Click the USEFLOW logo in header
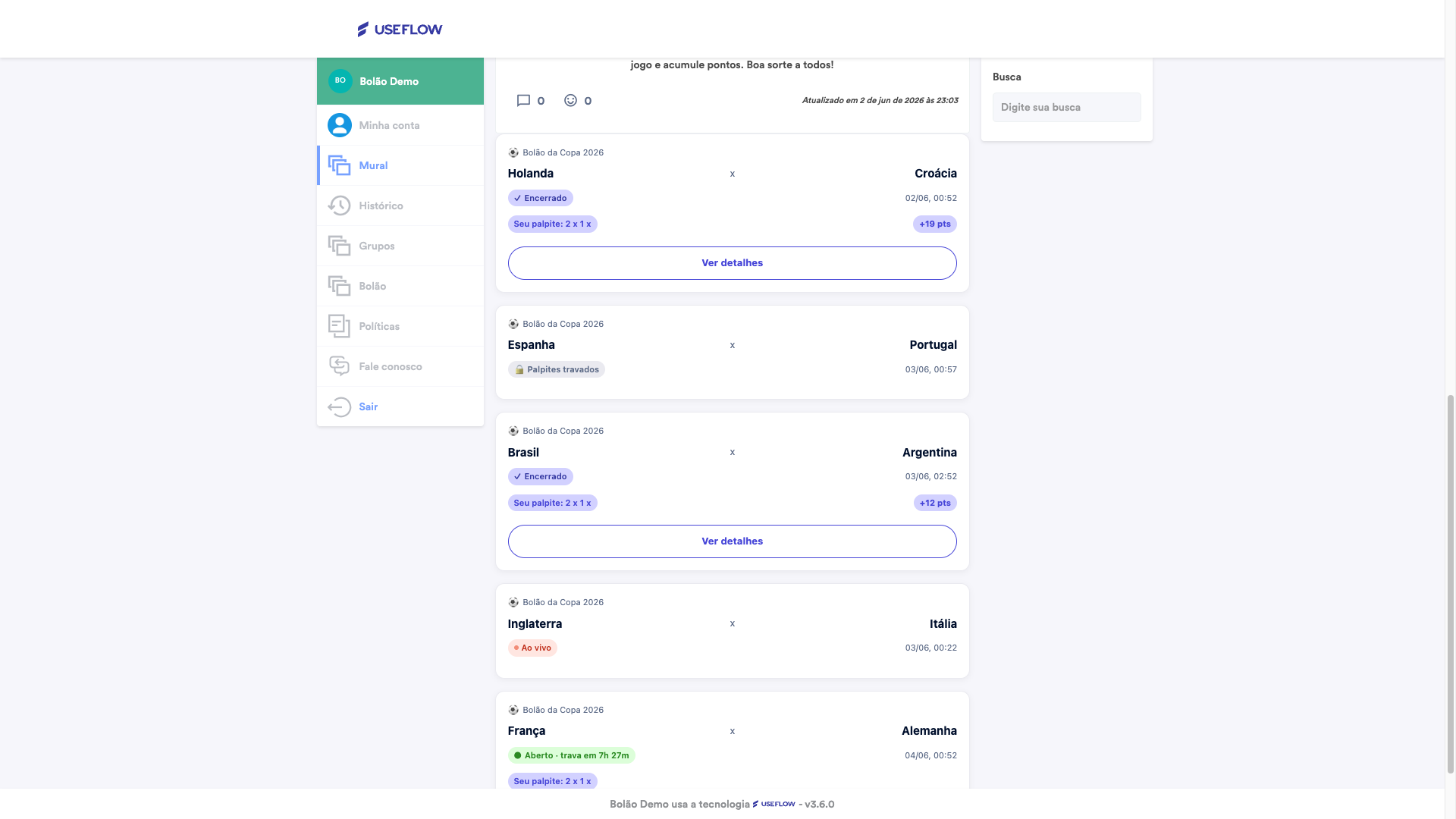Viewport: 1456px width, 819px height. tap(400, 30)
